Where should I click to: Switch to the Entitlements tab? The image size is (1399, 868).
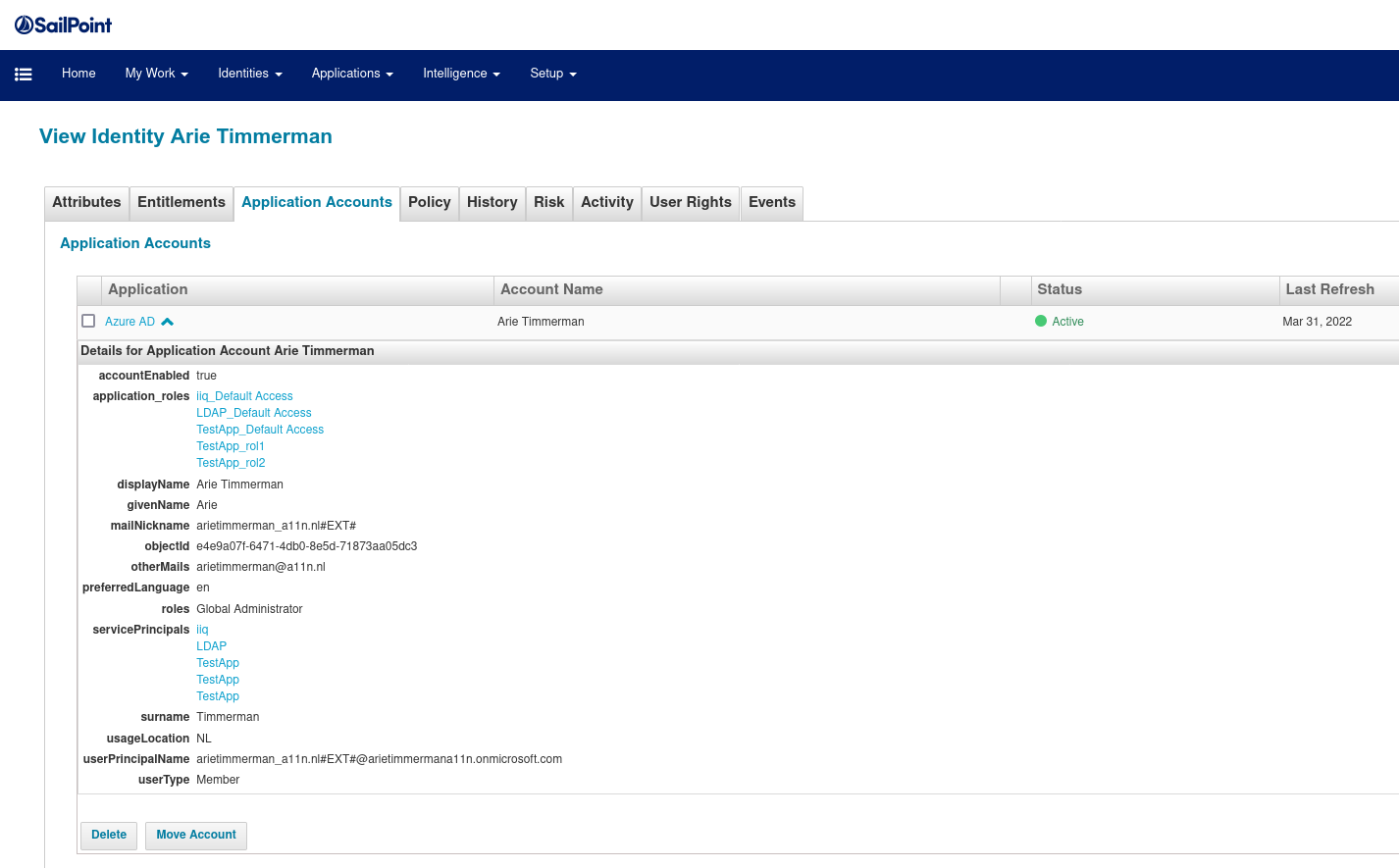pyautogui.click(x=181, y=202)
